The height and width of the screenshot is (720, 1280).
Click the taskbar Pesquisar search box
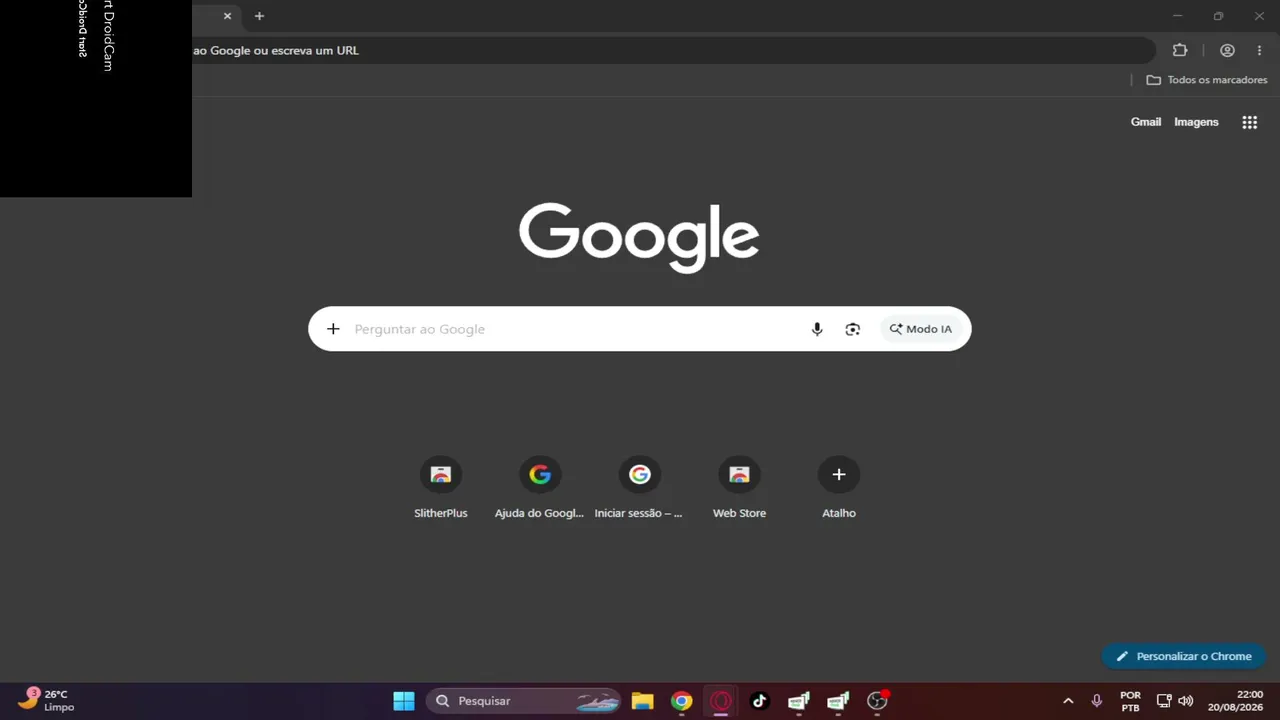click(525, 701)
